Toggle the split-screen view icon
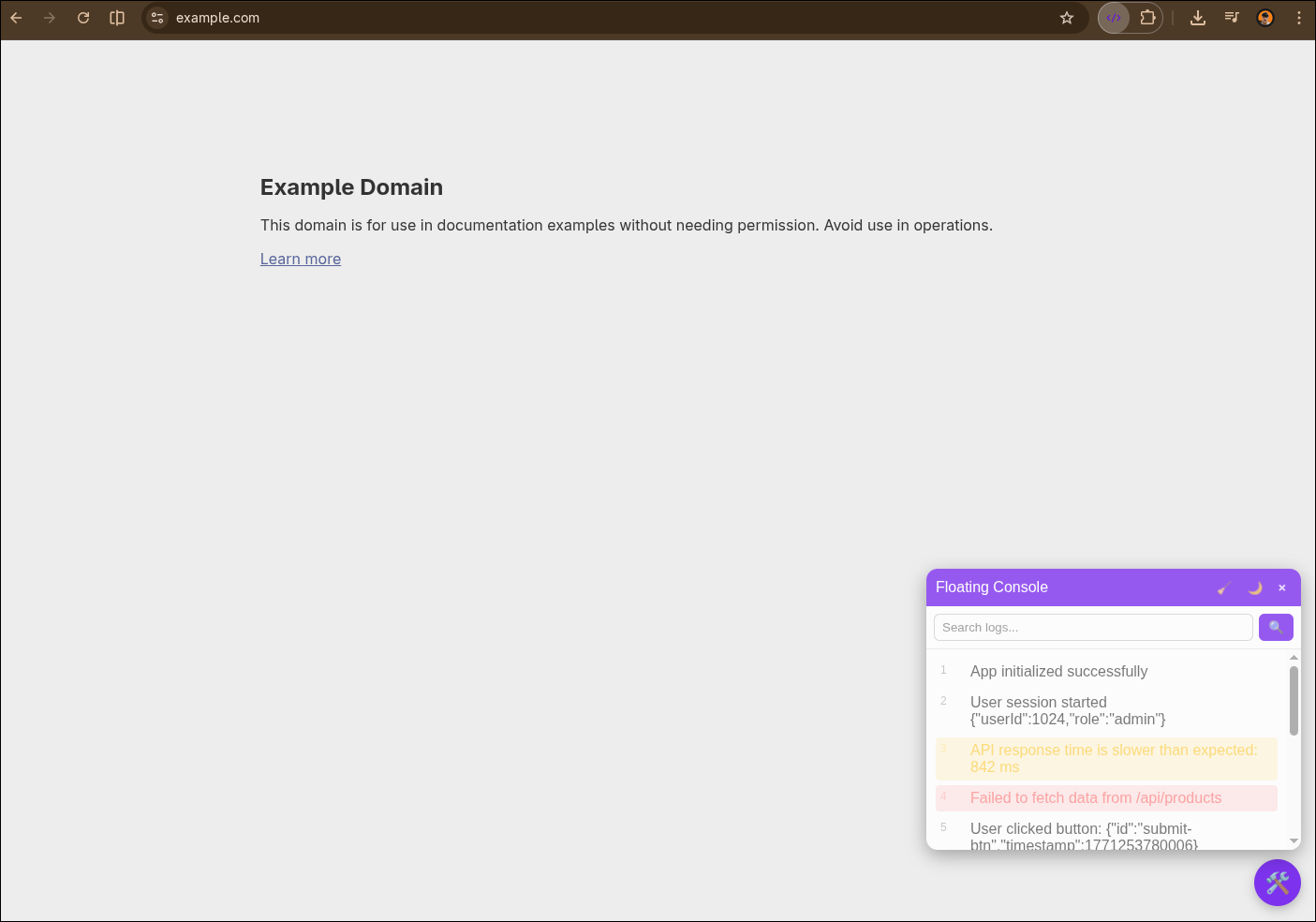Image resolution: width=1316 pixels, height=922 pixels. 117,17
